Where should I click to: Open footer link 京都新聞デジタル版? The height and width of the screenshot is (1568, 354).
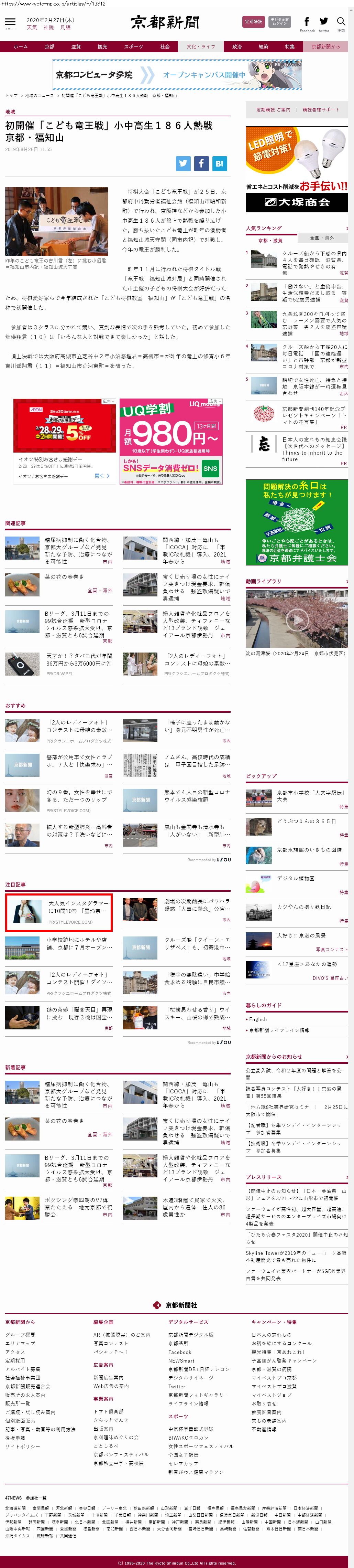pos(190,1335)
